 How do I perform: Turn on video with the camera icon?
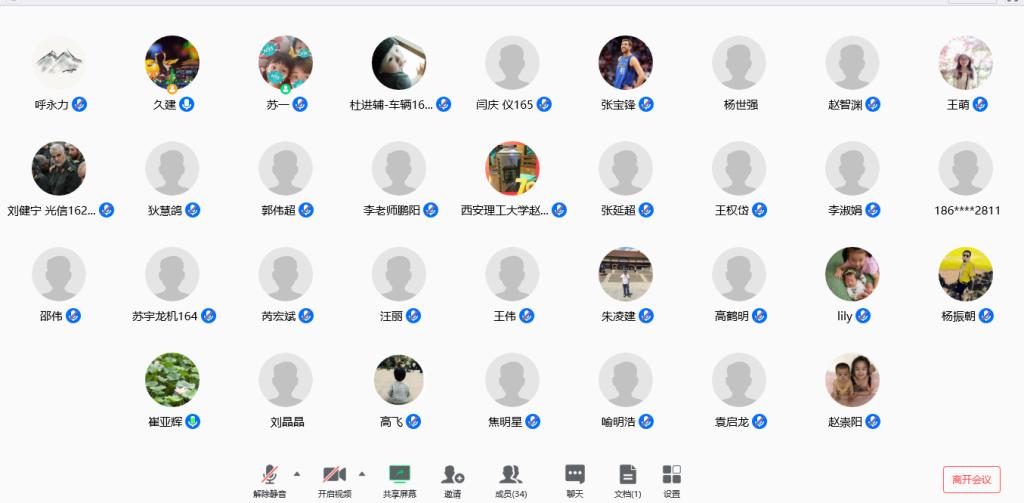click(x=334, y=475)
